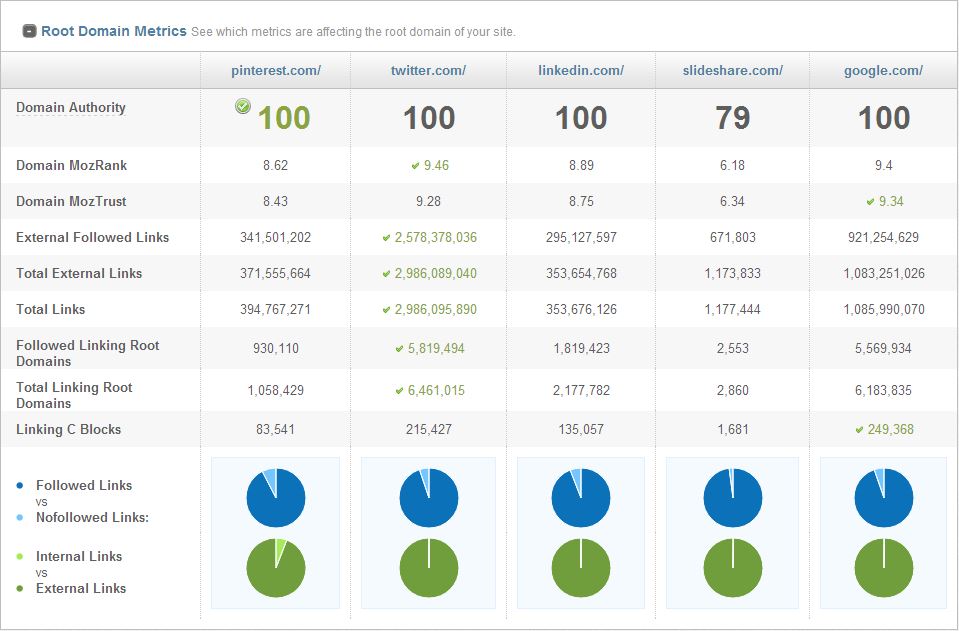The height and width of the screenshot is (631, 959).
Task: Click slideshare's MozTrust value 6.34
Action: (x=733, y=202)
